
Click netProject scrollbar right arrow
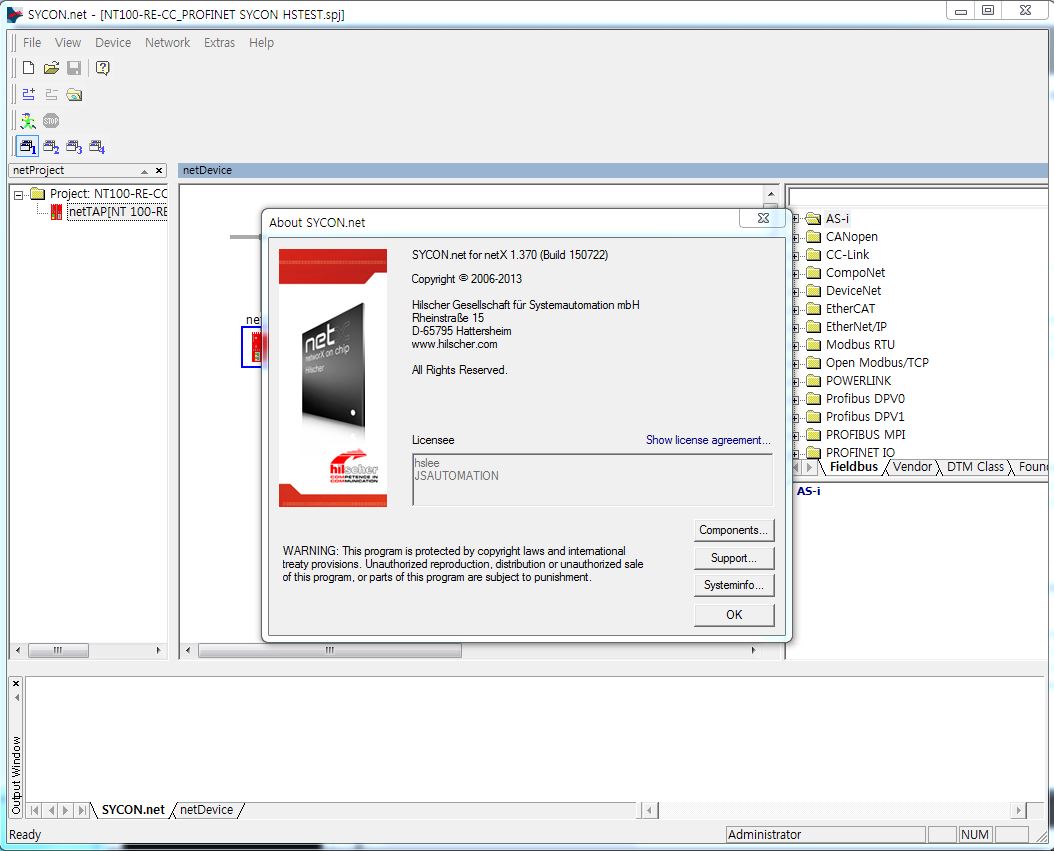158,651
